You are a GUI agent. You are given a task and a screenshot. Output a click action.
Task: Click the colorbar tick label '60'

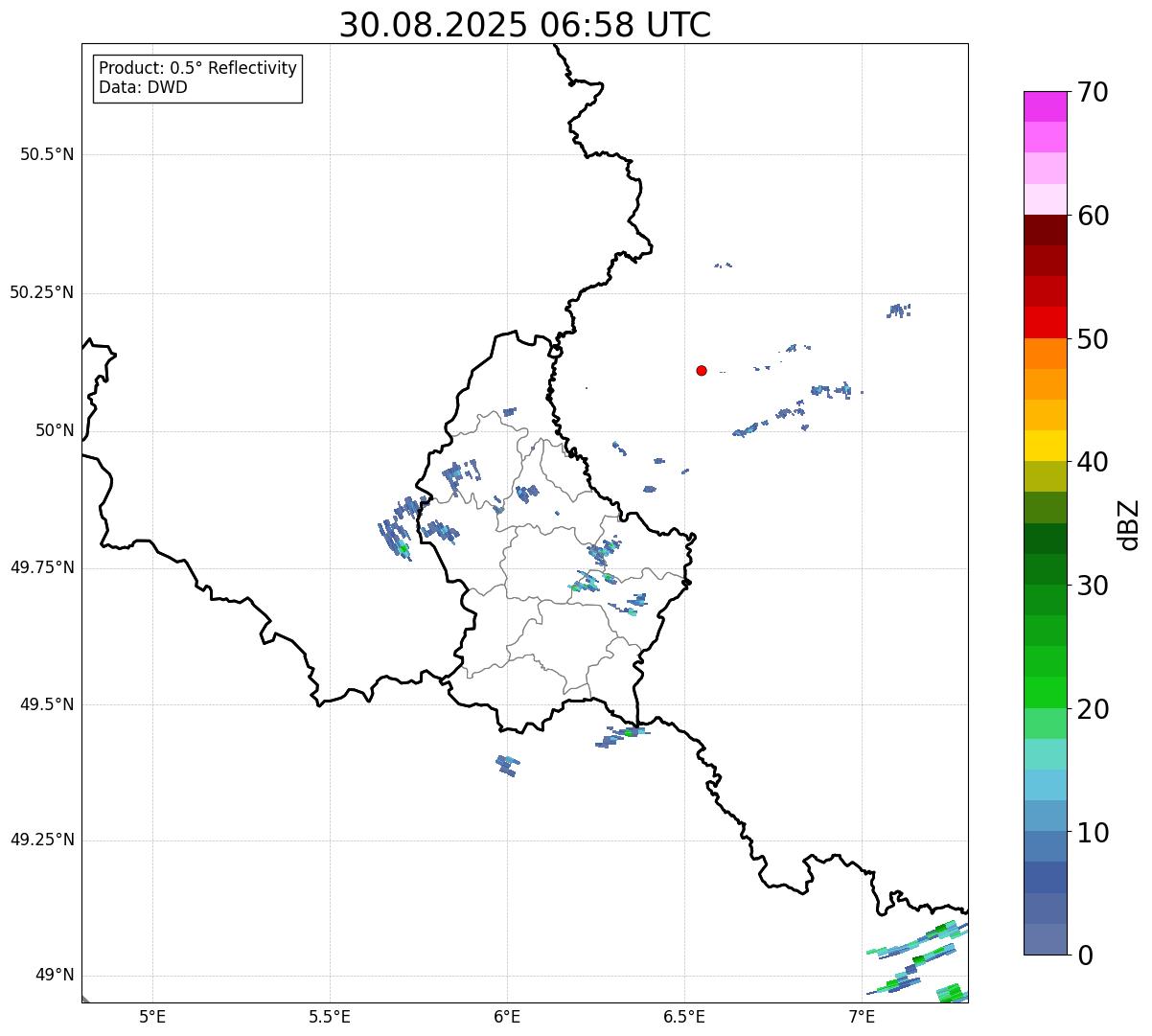(x=1093, y=216)
